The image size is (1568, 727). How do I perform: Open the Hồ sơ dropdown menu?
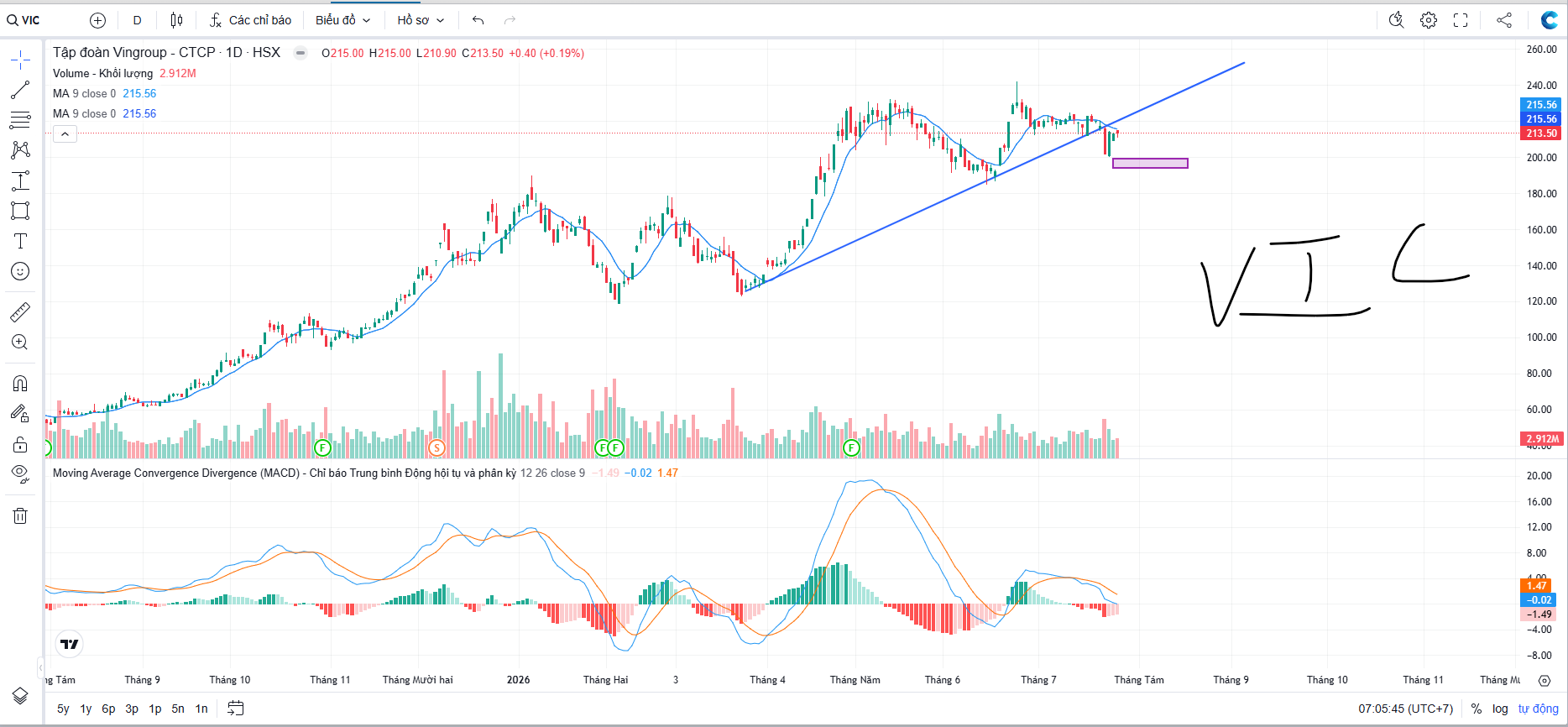point(421,20)
